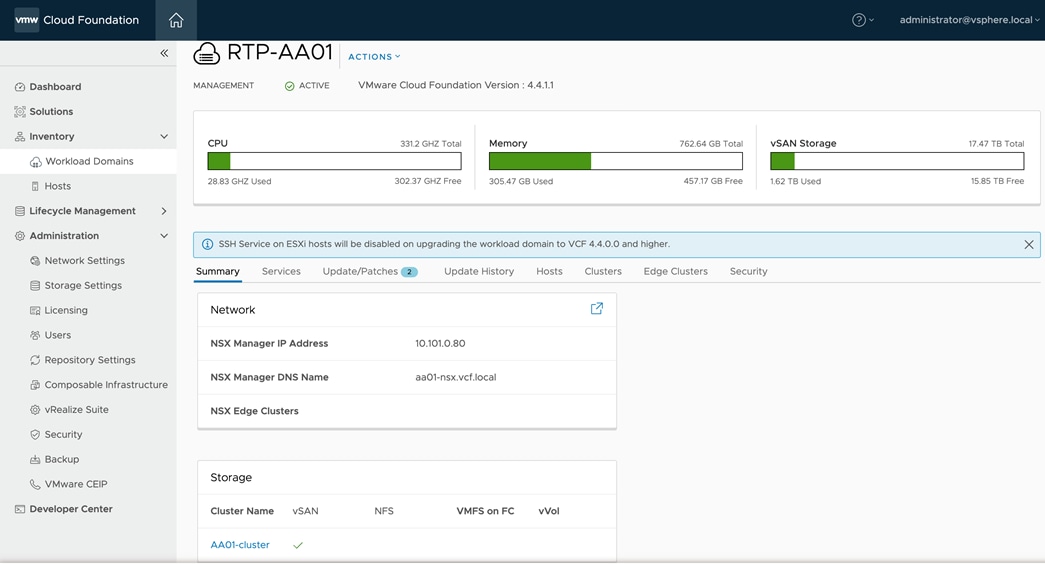Collapse the sidebar with double chevron
This screenshot has height=565, width=1045.
point(164,53)
